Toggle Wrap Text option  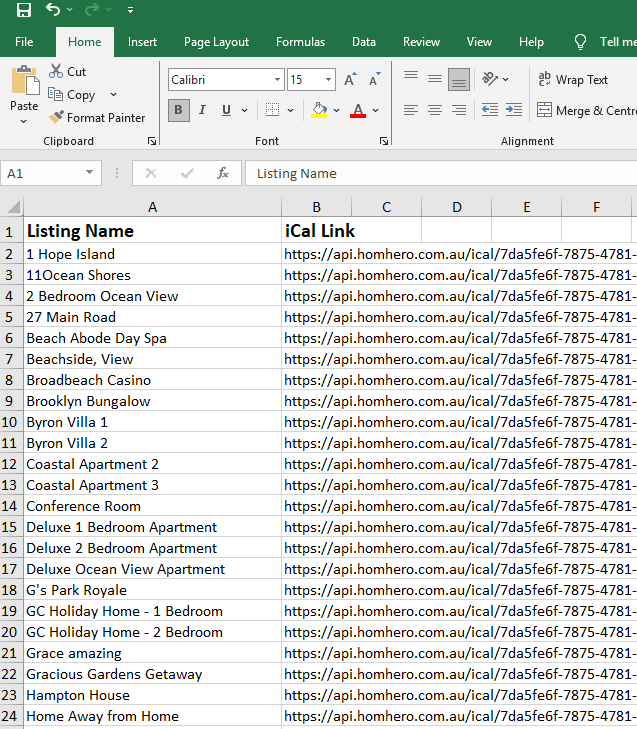click(574, 80)
